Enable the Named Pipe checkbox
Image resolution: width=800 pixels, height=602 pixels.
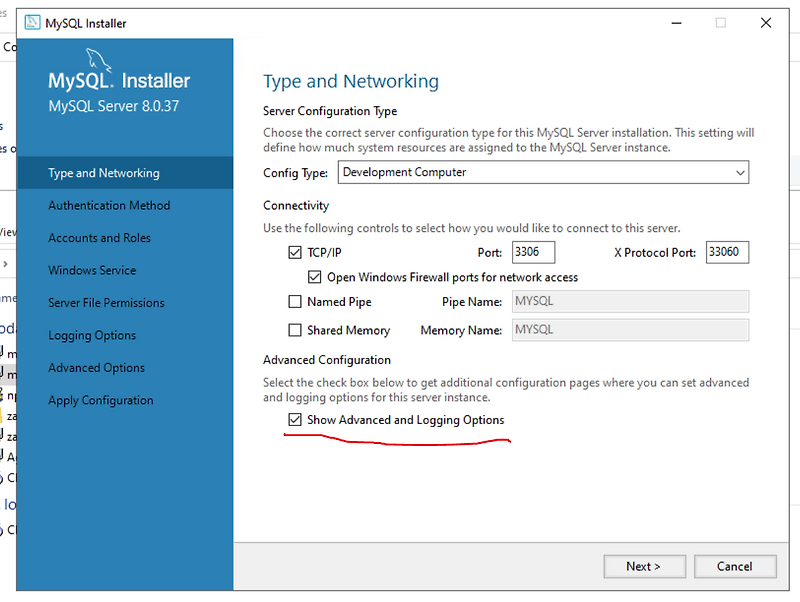coord(295,302)
